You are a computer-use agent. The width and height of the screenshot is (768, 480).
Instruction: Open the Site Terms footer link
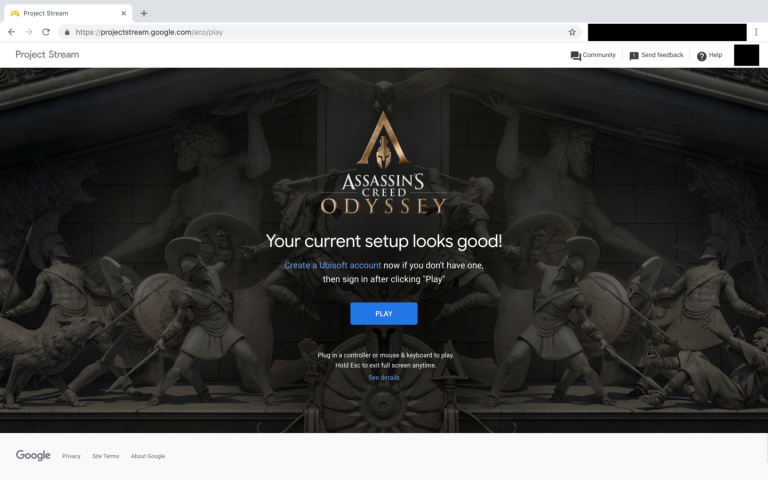coord(105,456)
